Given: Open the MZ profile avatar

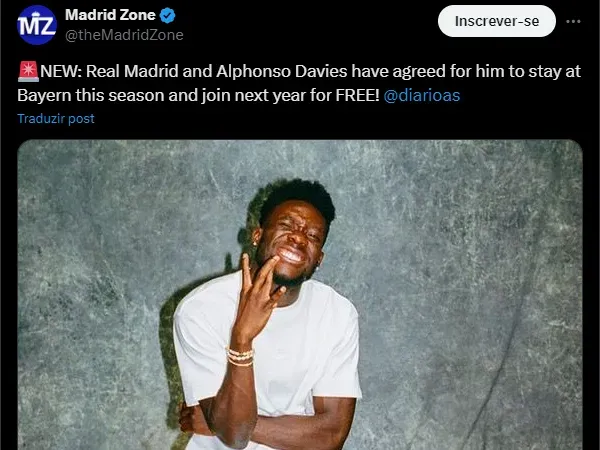Looking at the screenshot, I should (x=37, y=25).
